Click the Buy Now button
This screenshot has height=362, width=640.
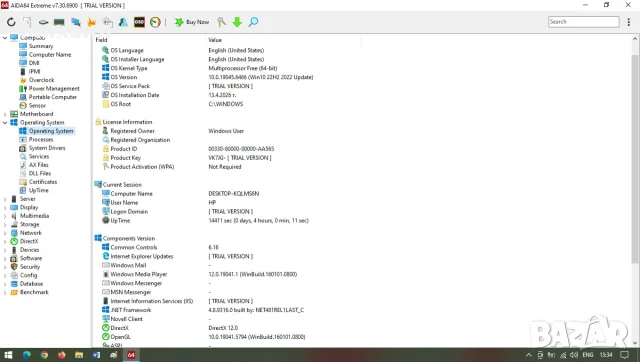[x=192, y=22]
